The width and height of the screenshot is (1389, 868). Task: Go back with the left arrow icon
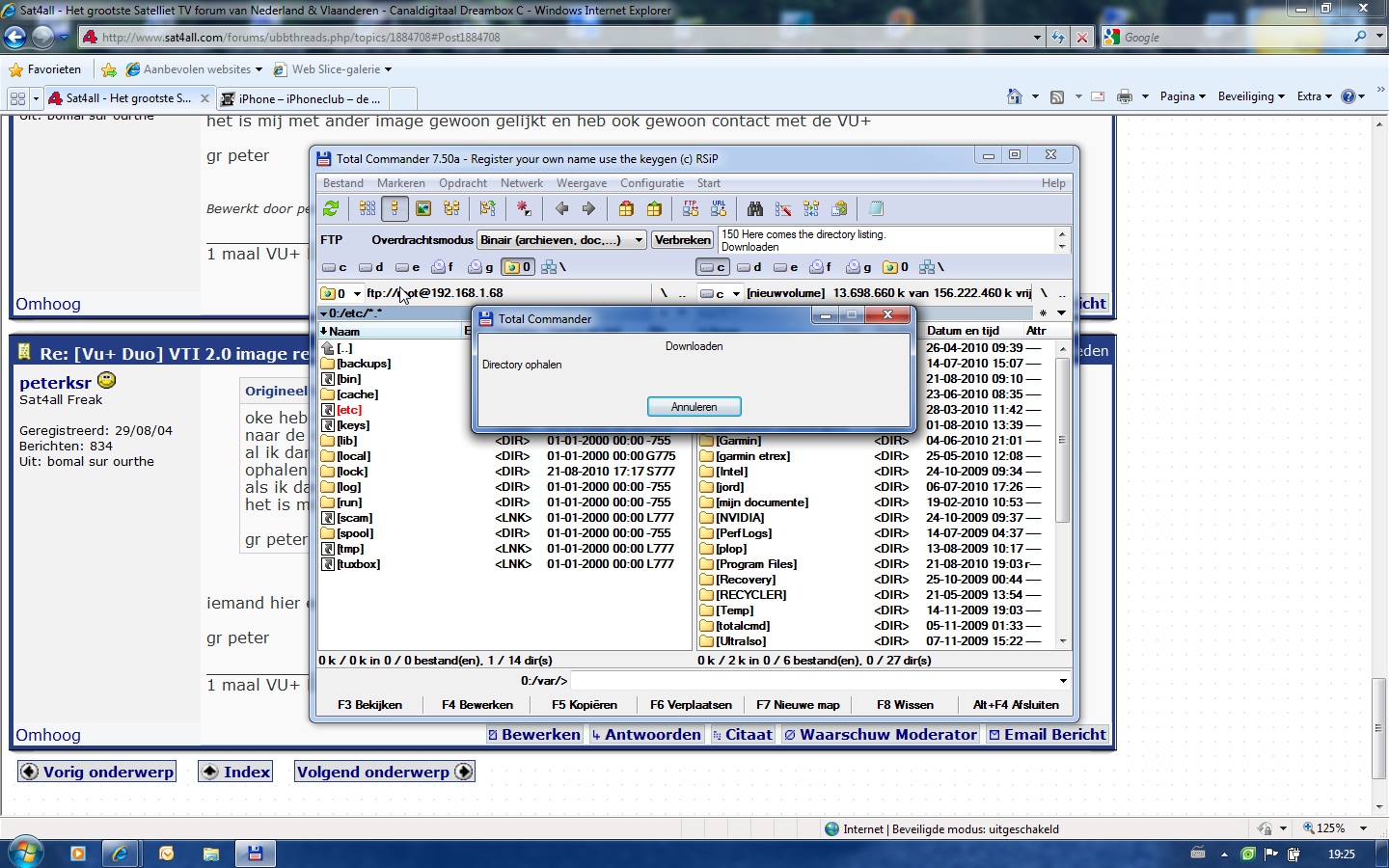(x=561, y=208)
